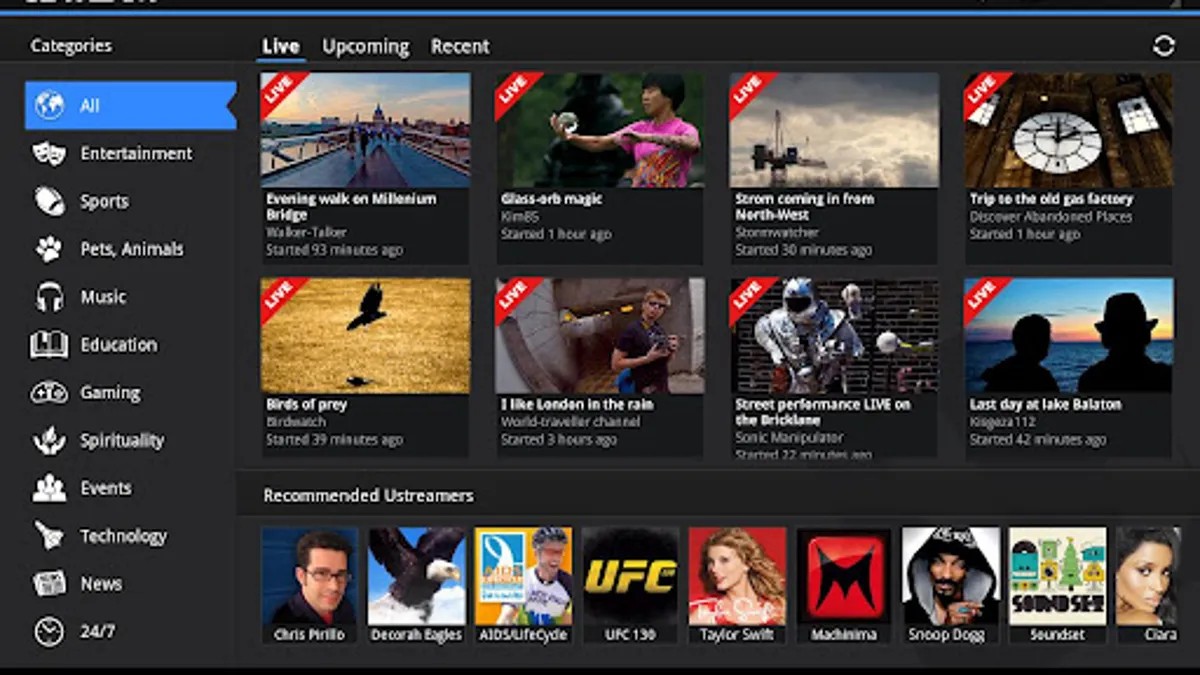Viewport: 1200px width, 675px height.
Task: Click title 'Trip to the old gas factory'
Action: pyautogui.click(x=1051, y=199)
